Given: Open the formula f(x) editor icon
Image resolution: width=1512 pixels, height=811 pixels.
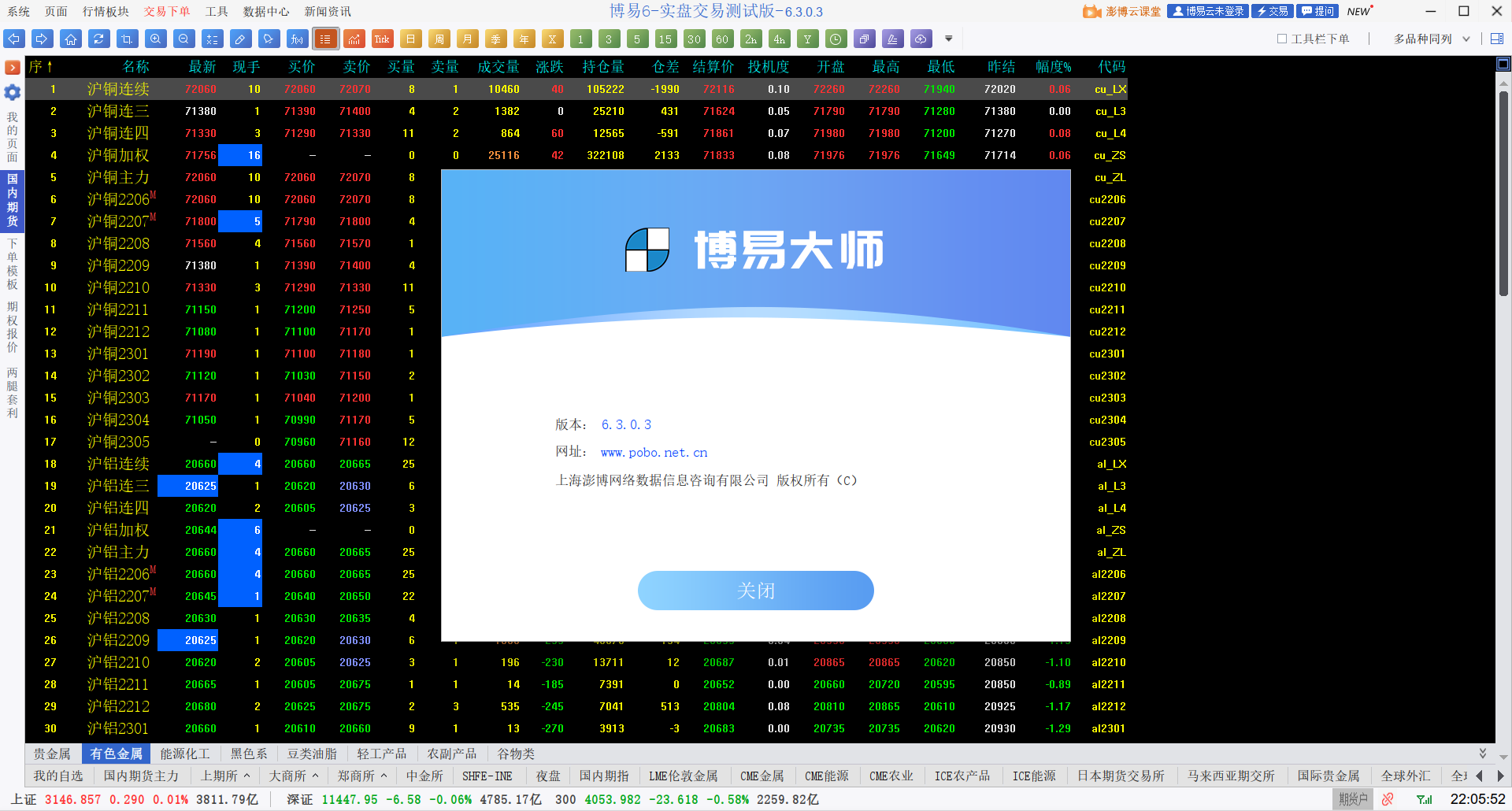Looking at the screenshot, I should point(297,38).
